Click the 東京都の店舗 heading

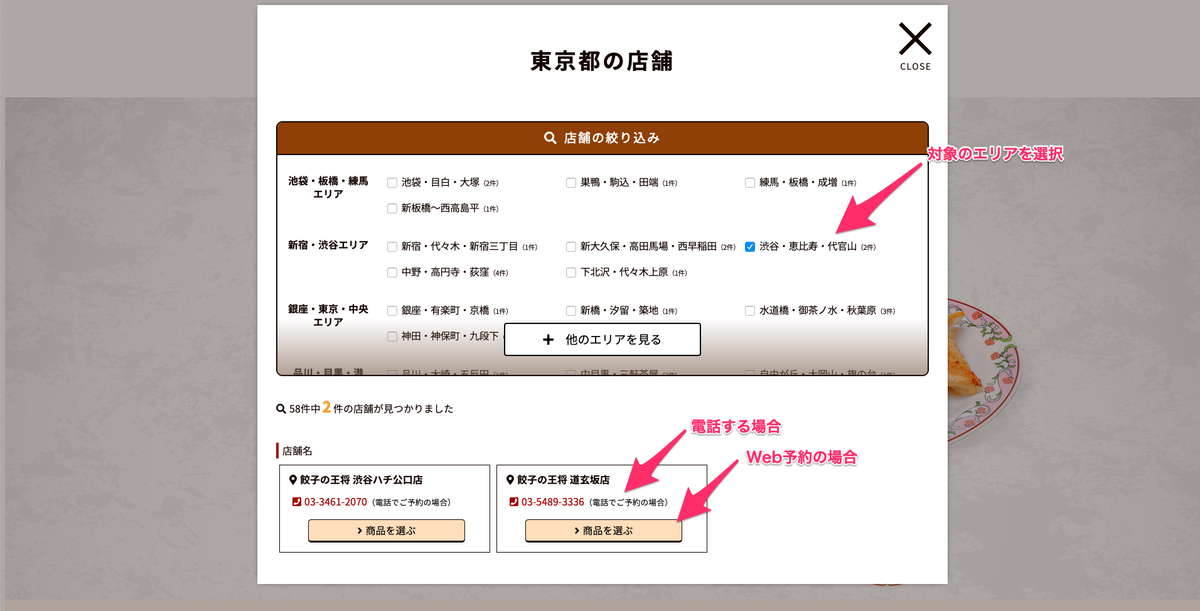click(602, 61)
